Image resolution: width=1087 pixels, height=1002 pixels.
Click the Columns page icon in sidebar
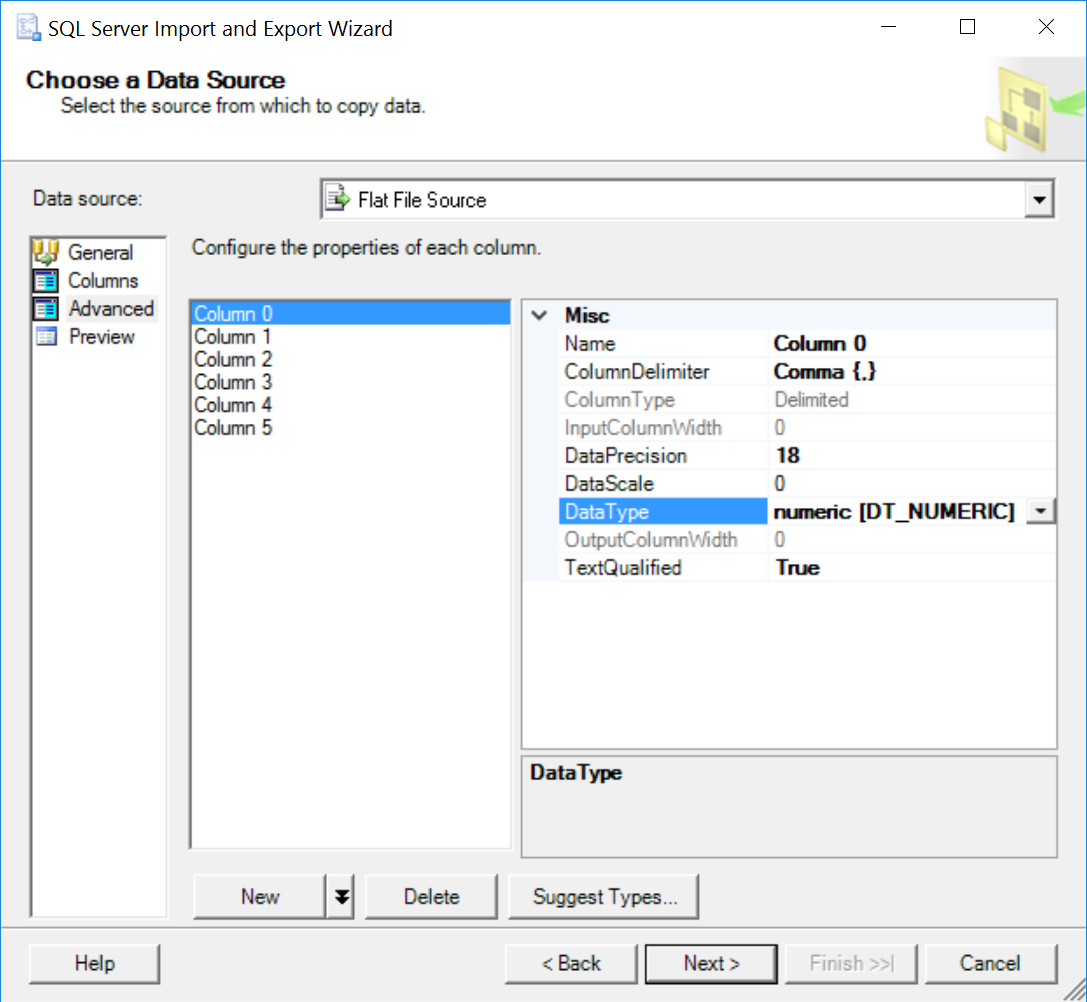tap(47, 281)
